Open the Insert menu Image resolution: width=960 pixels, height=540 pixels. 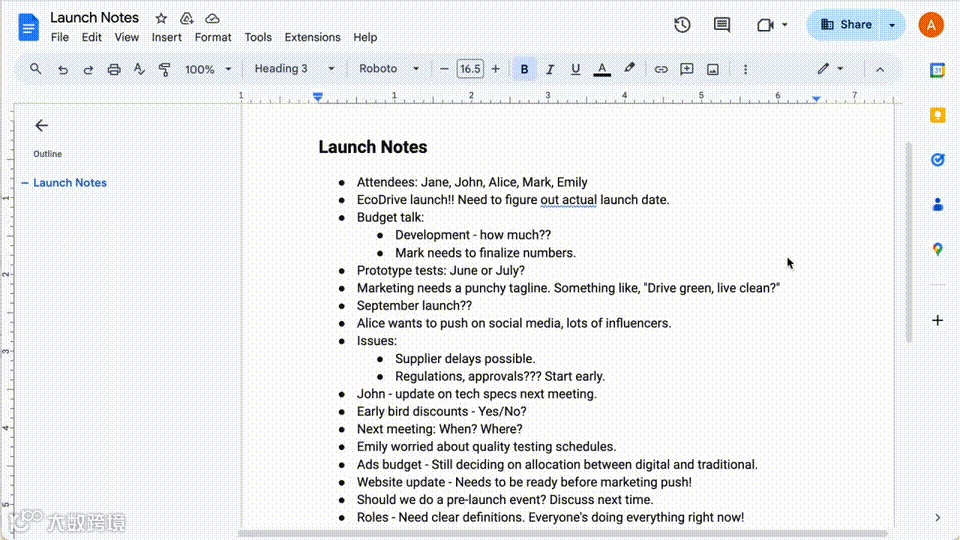pos(167,37)
